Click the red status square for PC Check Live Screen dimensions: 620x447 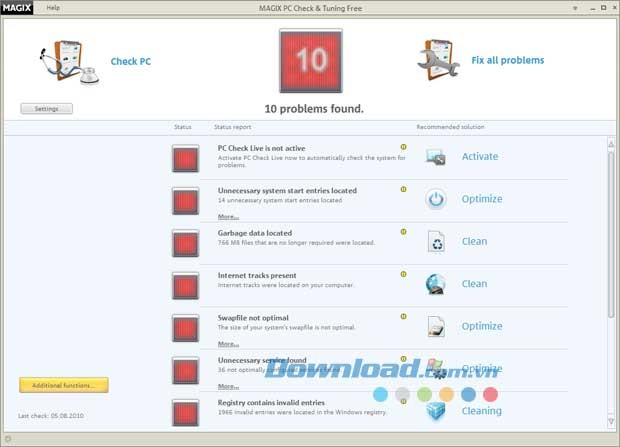tap(185, 159)
